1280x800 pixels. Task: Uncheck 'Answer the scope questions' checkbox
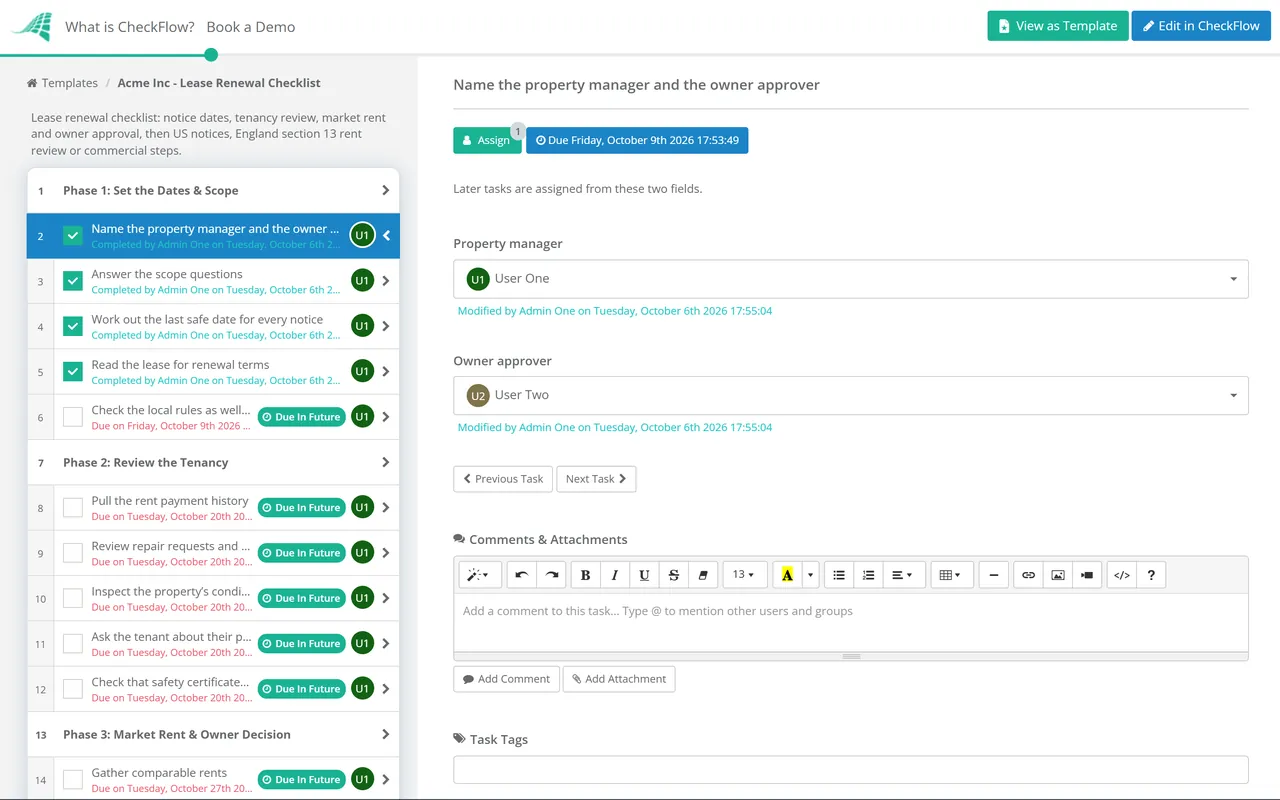pos(73,281)
